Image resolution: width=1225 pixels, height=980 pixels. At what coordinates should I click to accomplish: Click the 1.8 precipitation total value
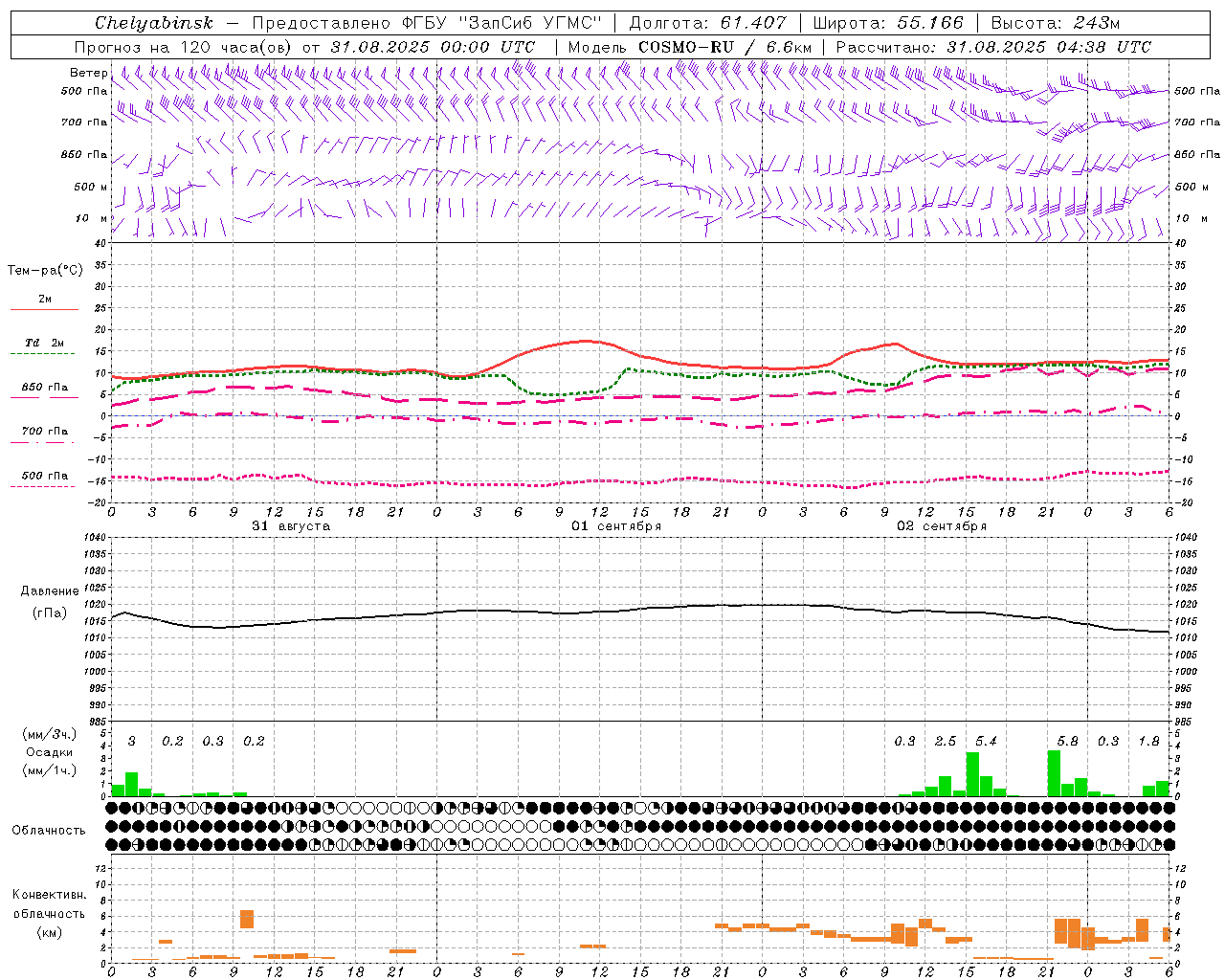pos(1148,741)
